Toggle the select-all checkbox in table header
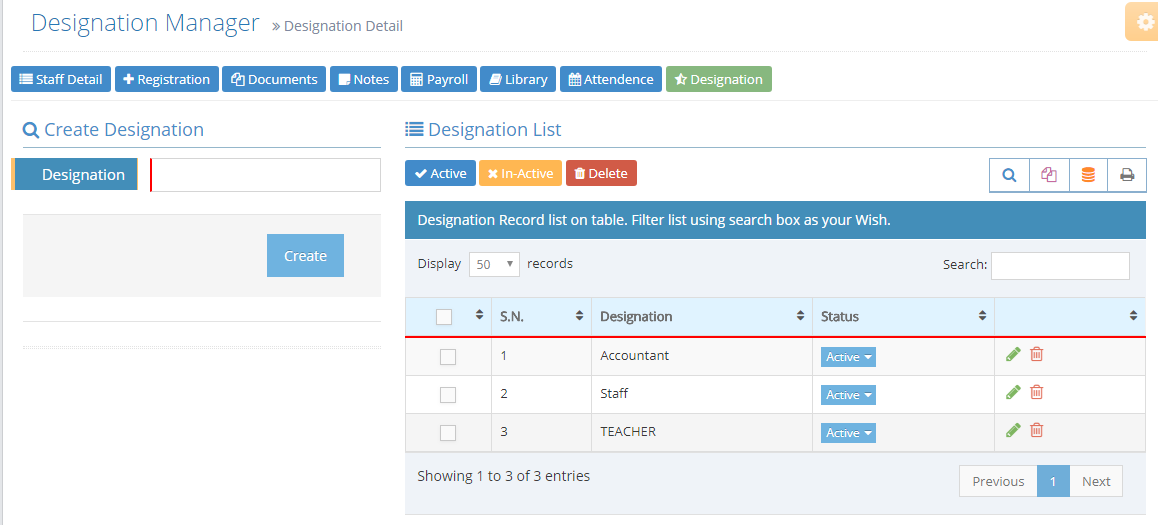 444,317
